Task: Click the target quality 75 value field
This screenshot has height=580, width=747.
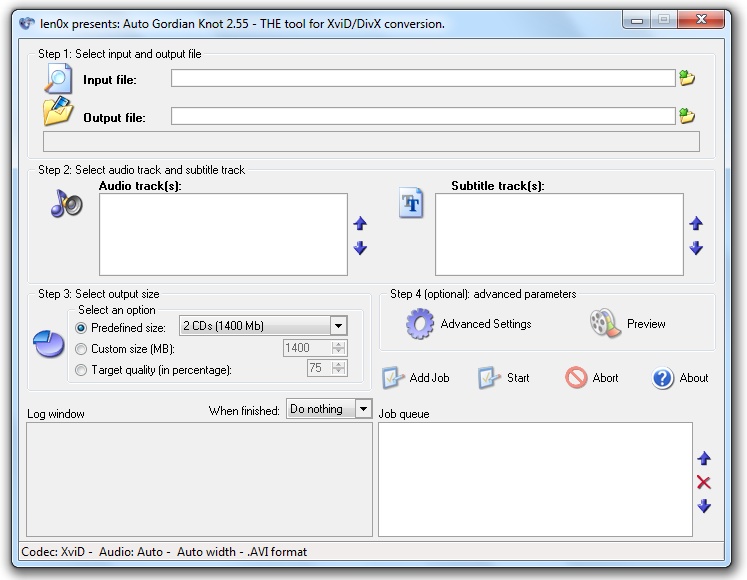Action: tap(320, 368)
